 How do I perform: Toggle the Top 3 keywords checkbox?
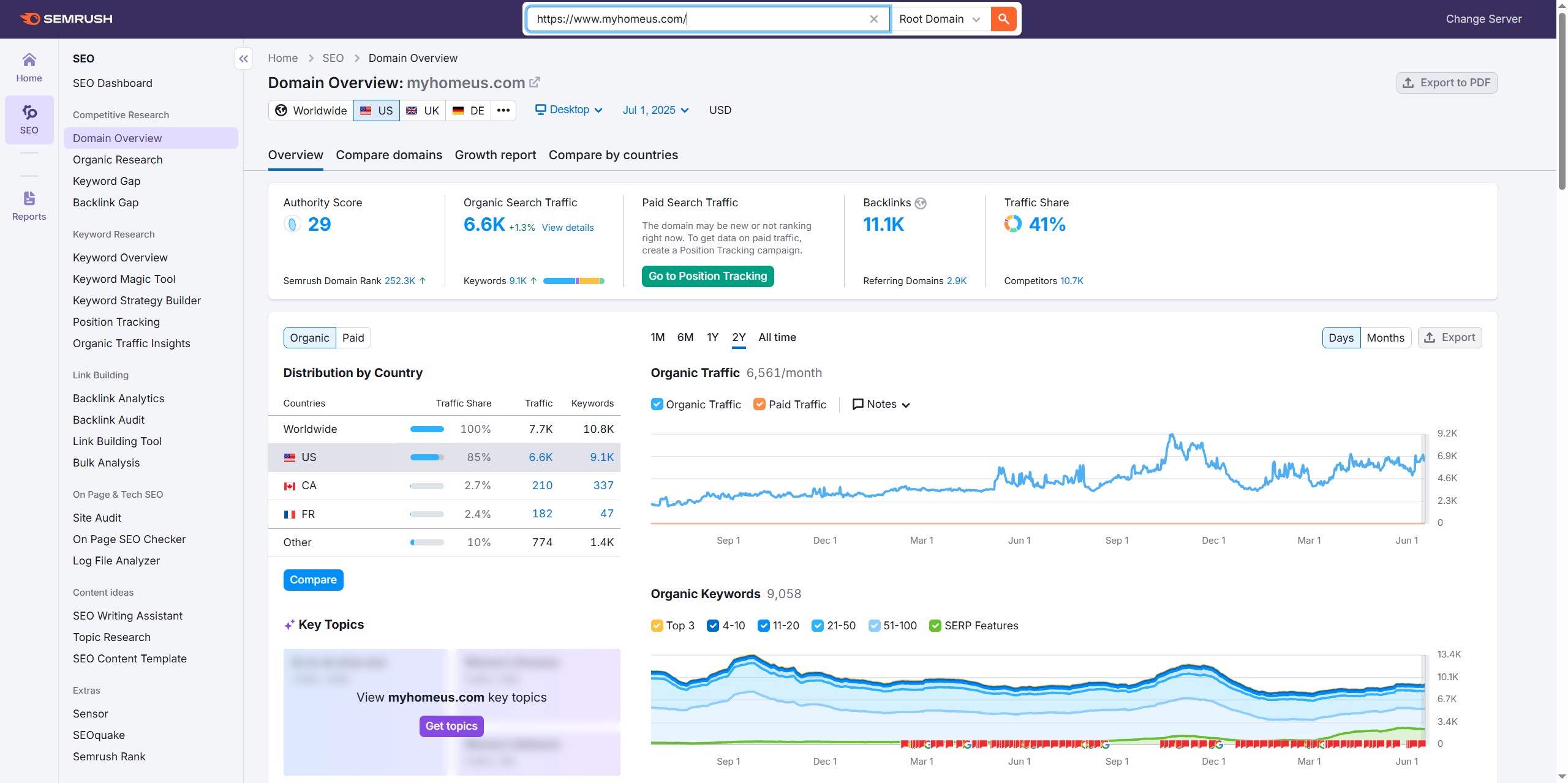[657, 626]
